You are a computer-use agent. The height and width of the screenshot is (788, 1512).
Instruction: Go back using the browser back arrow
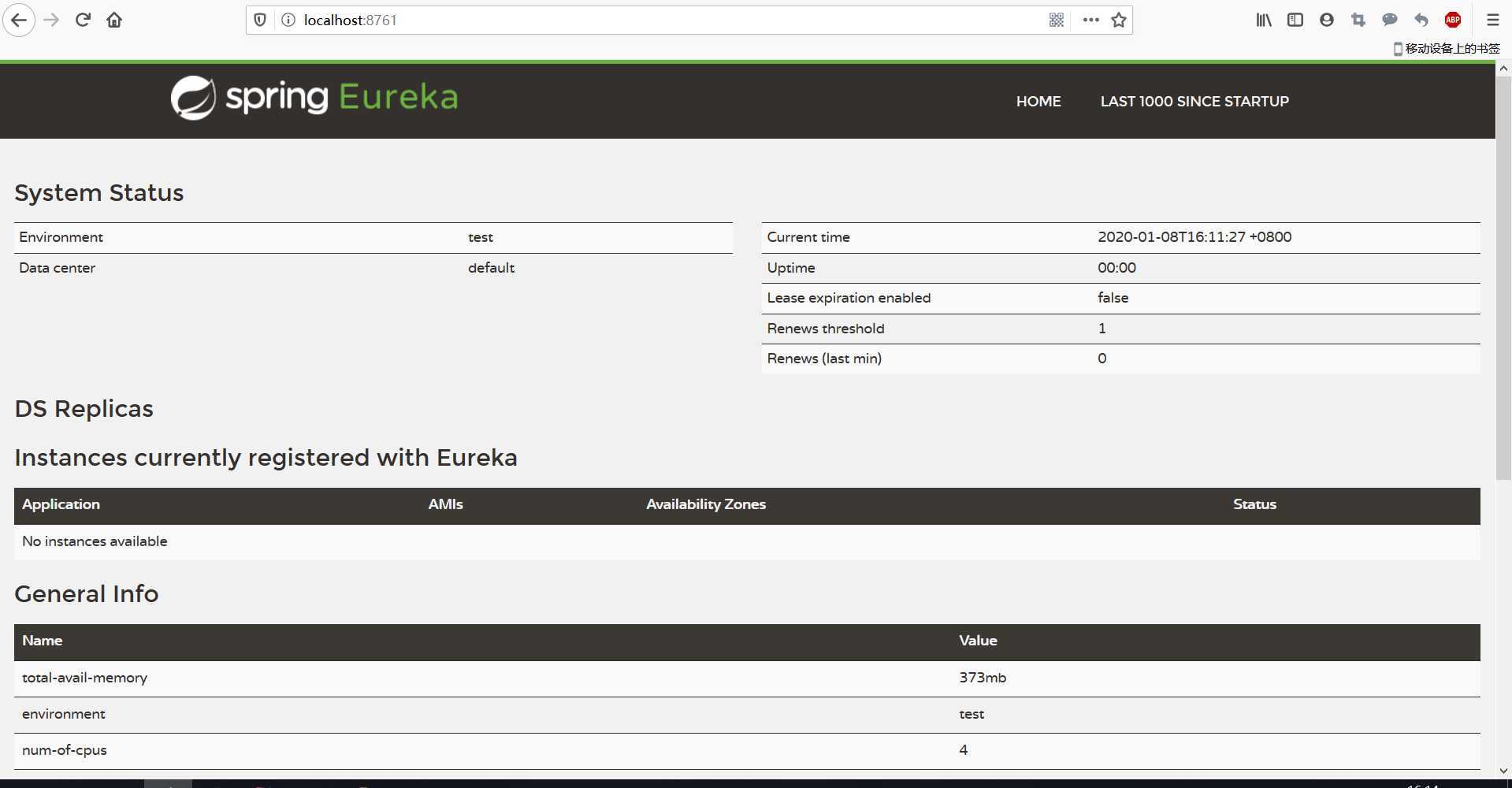(x=19, y=20)
